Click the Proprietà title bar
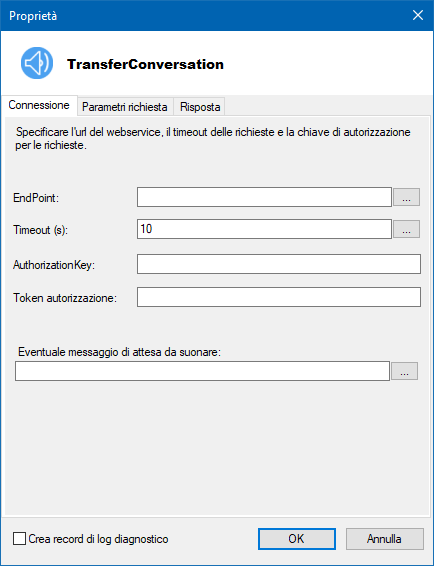This screenshot has height=566, width=434. [204, 16]
